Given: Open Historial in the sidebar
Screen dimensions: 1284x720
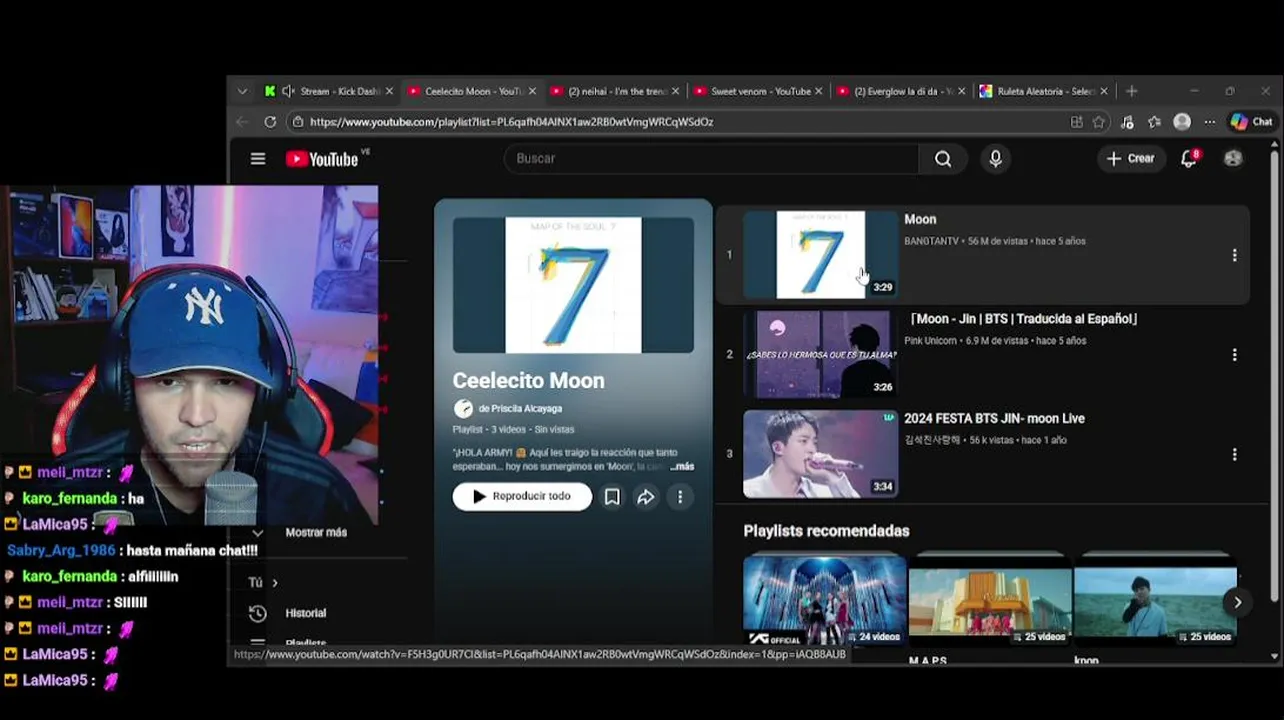Looking at the screenshot, I should click(x=305, y=613).
